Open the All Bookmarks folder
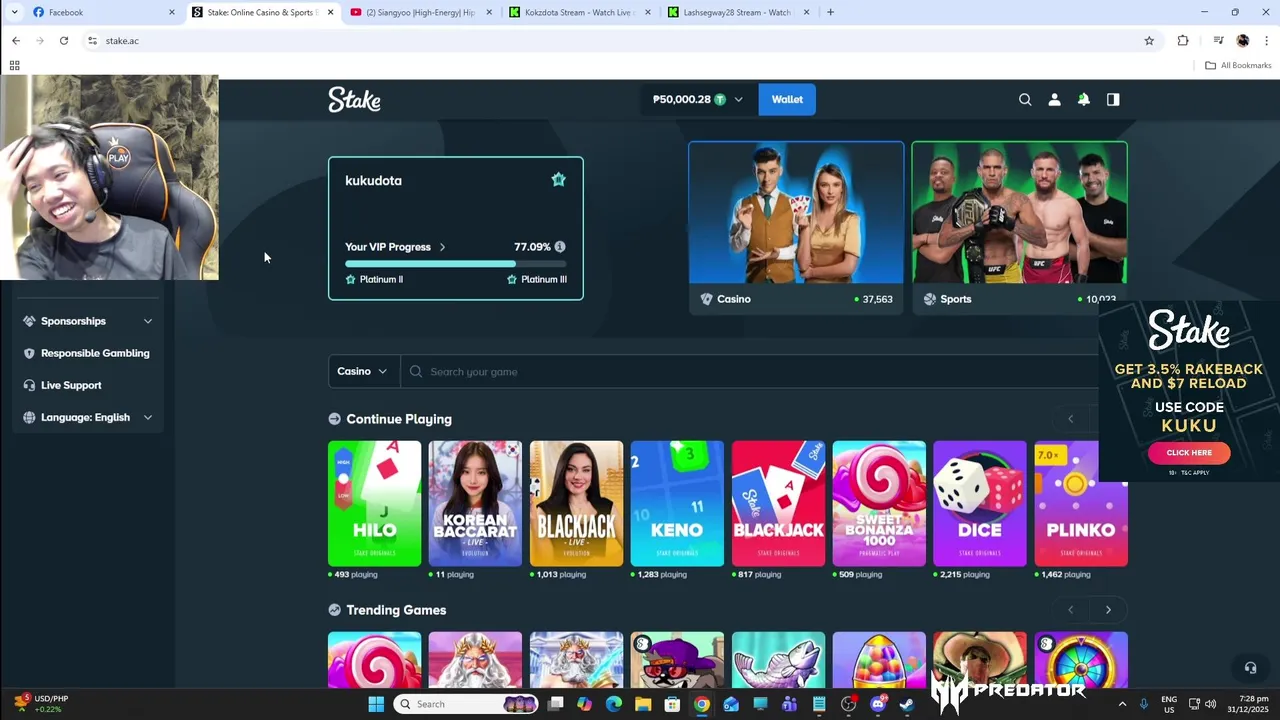 1238,65
